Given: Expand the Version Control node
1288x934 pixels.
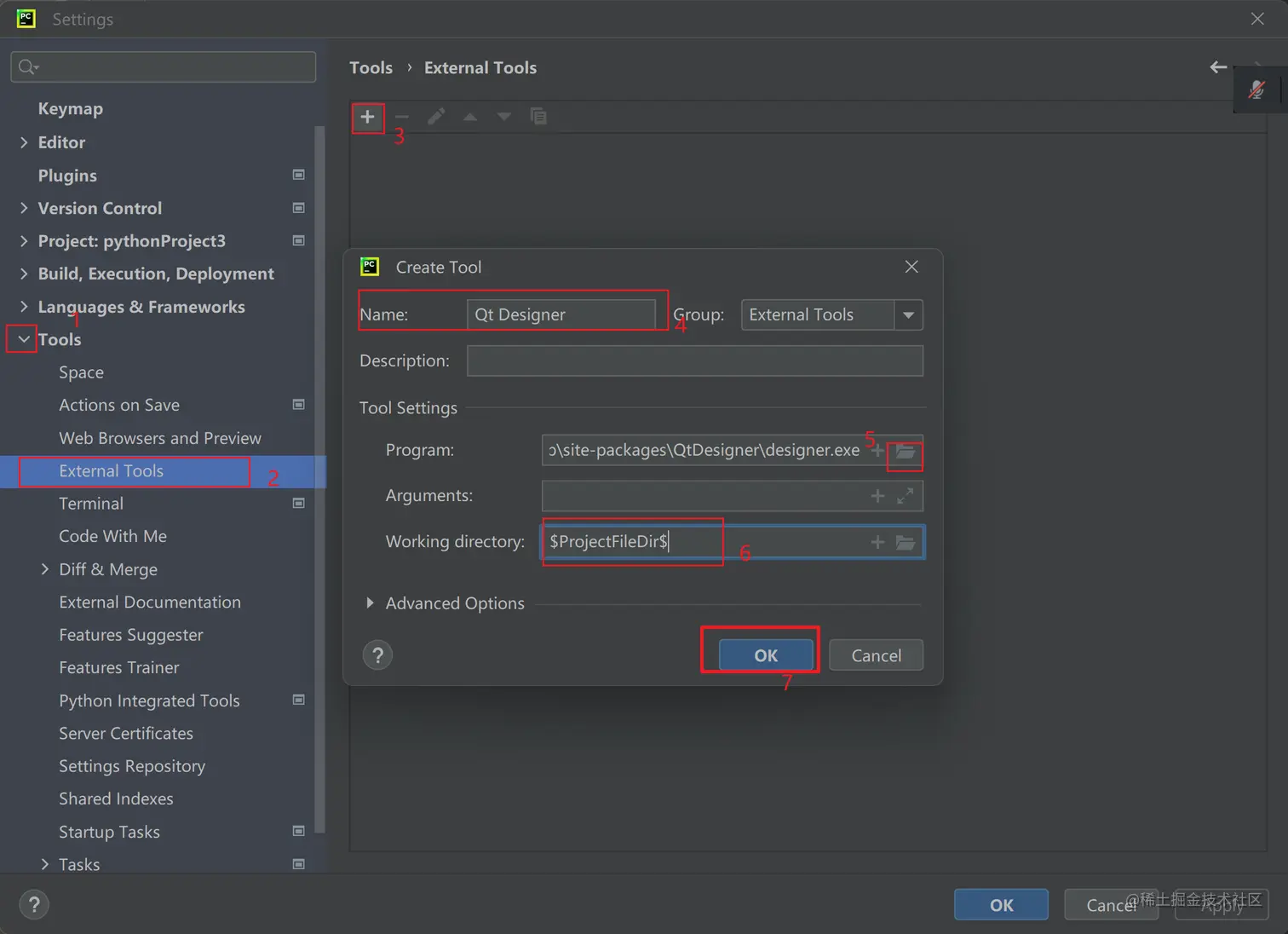Looking at the screenshot, I should coord(24,208).
